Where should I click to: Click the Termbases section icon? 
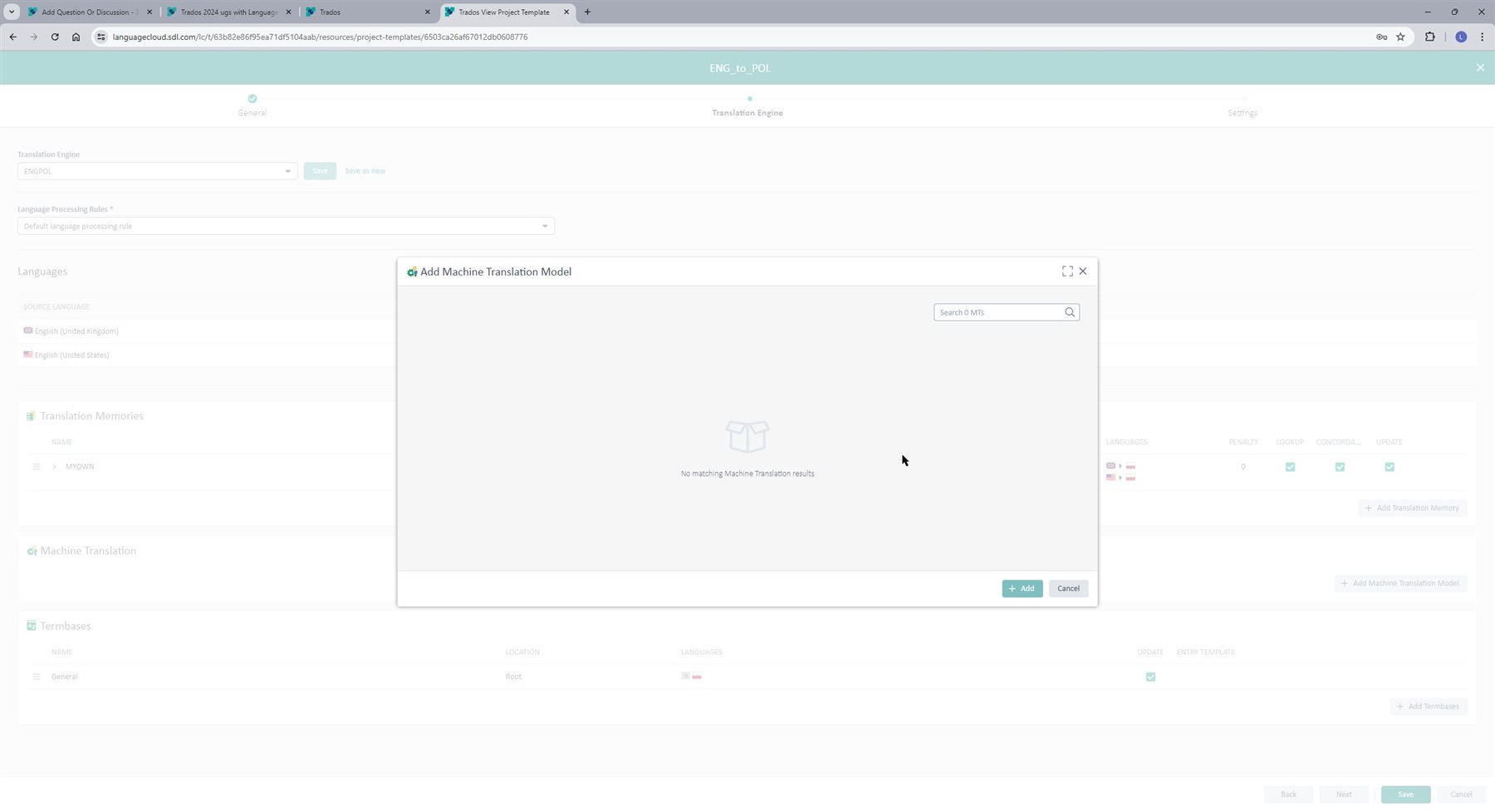pos(32,625)
